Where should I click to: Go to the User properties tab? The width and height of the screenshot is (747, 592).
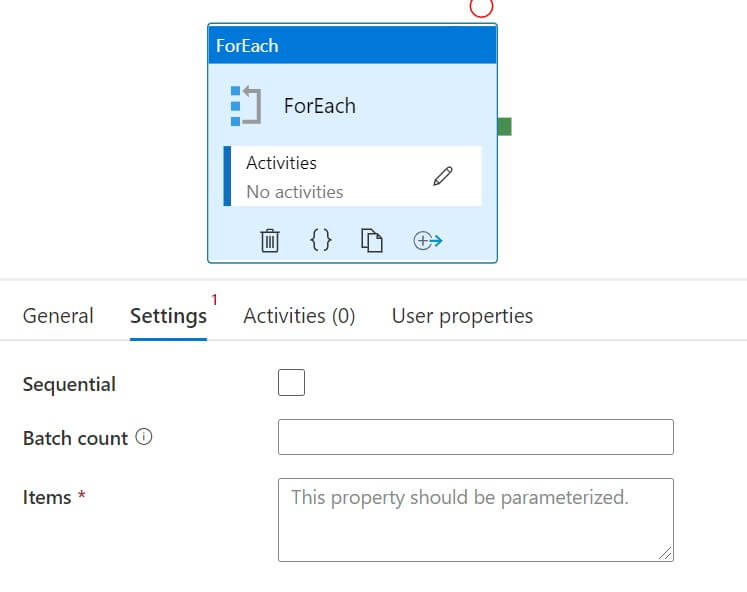[462, 316]
